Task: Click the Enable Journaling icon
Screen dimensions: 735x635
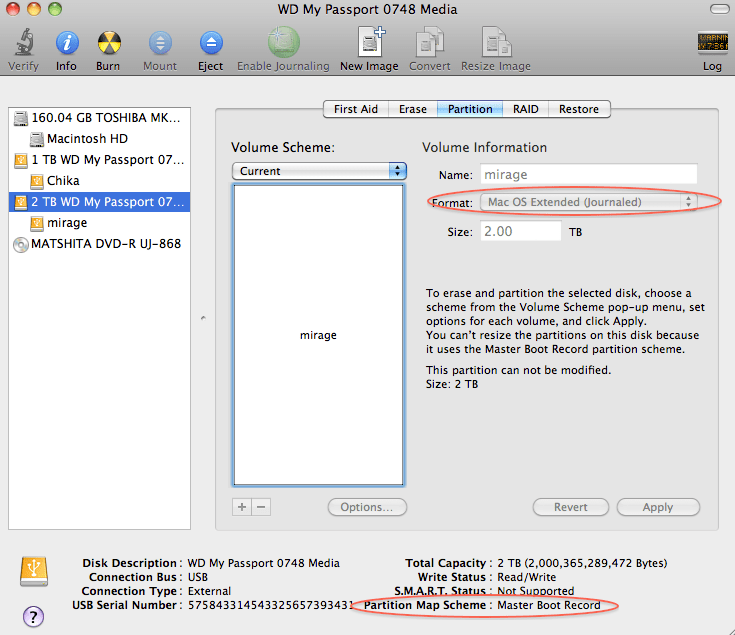Action: (283, 42)
